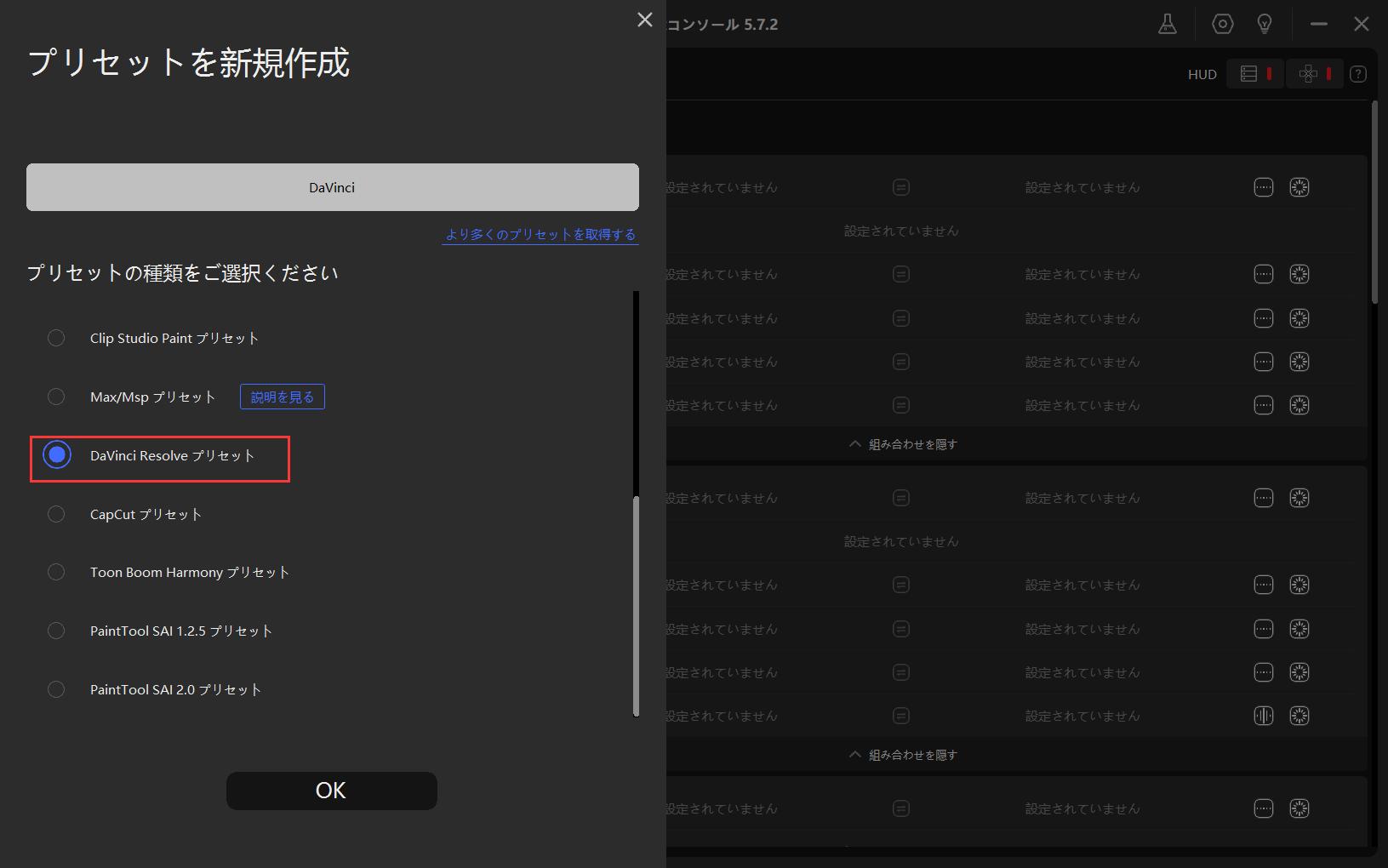This screenshot has width=1388, height=868.
Task: Click dial icon in row above upper 組み合わせを隠す
Action: pyautogui.click(x=1299, y=405)
